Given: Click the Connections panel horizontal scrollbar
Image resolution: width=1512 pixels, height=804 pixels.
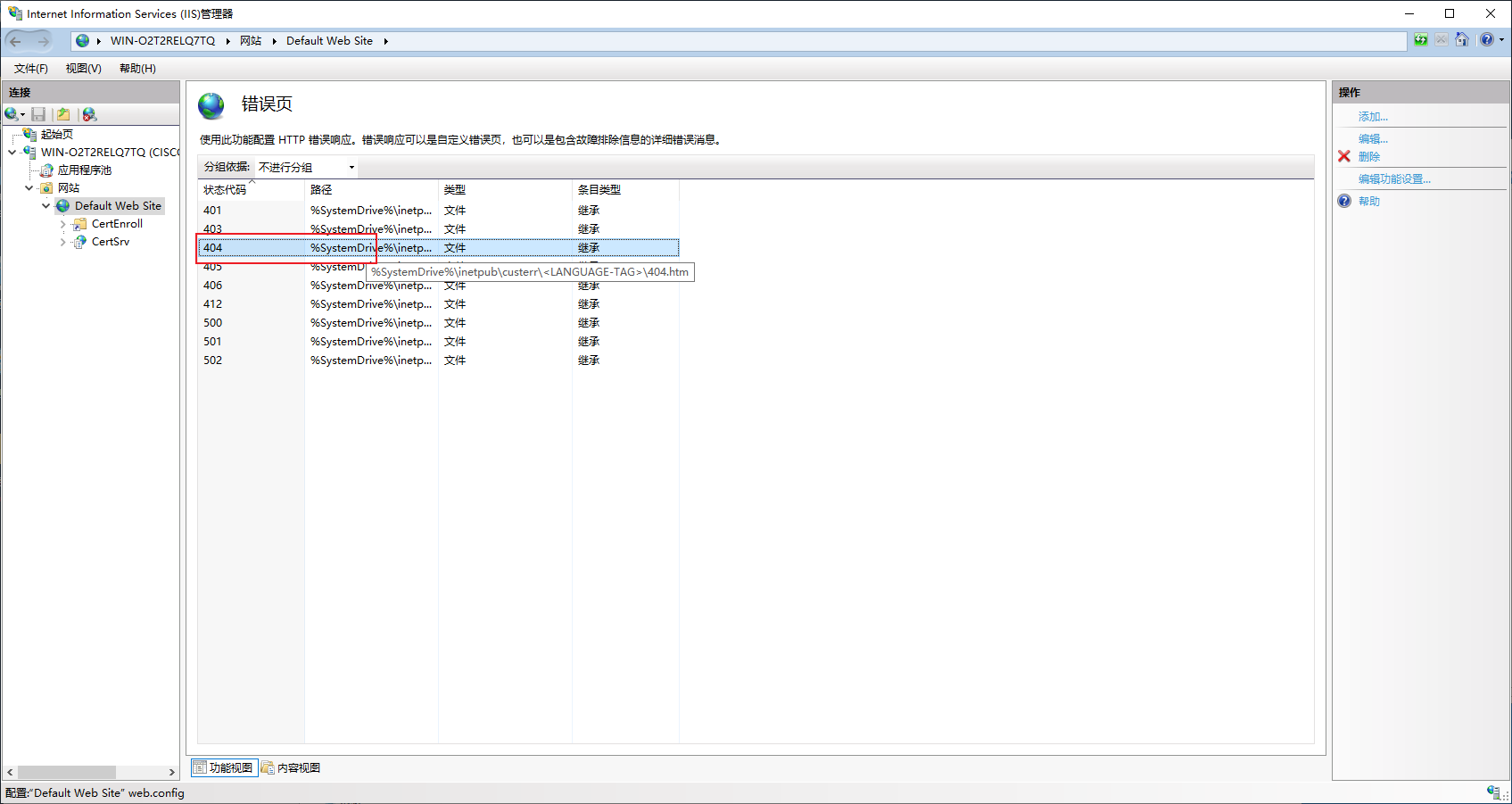Looking at the screenshot, I should [x=90, y=772].
